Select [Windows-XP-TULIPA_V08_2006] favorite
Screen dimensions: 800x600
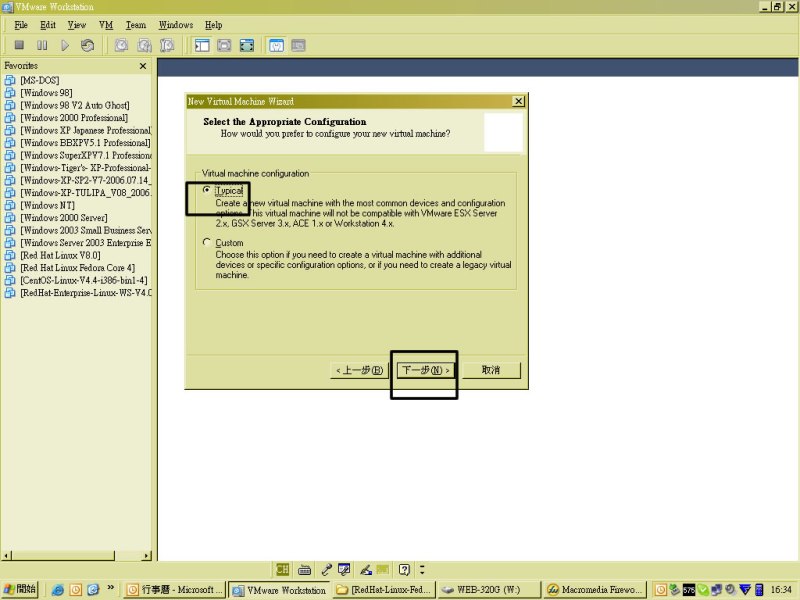tap(85, 193)
